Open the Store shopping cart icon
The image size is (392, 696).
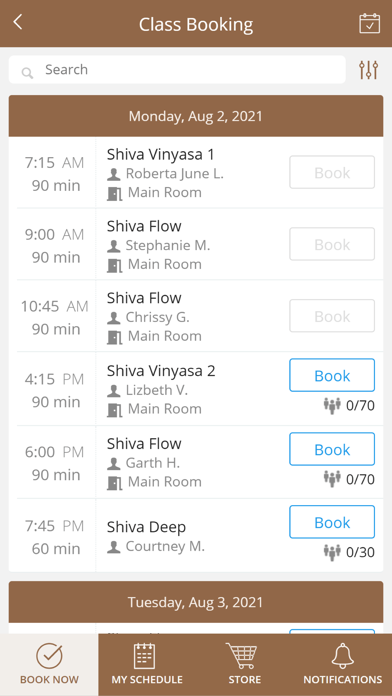pos(242,656)
